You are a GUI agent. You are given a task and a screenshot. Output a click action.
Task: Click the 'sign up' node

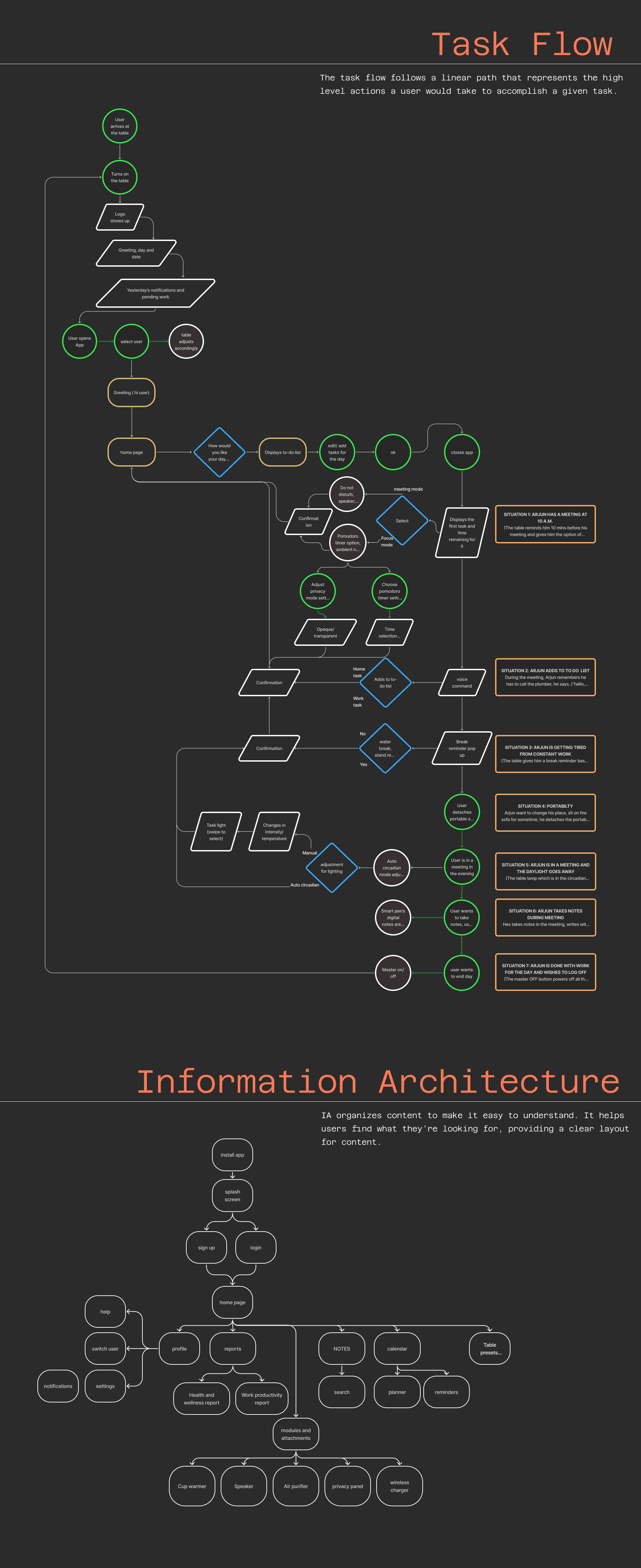pyautogui.click(x=206, y=1248)
